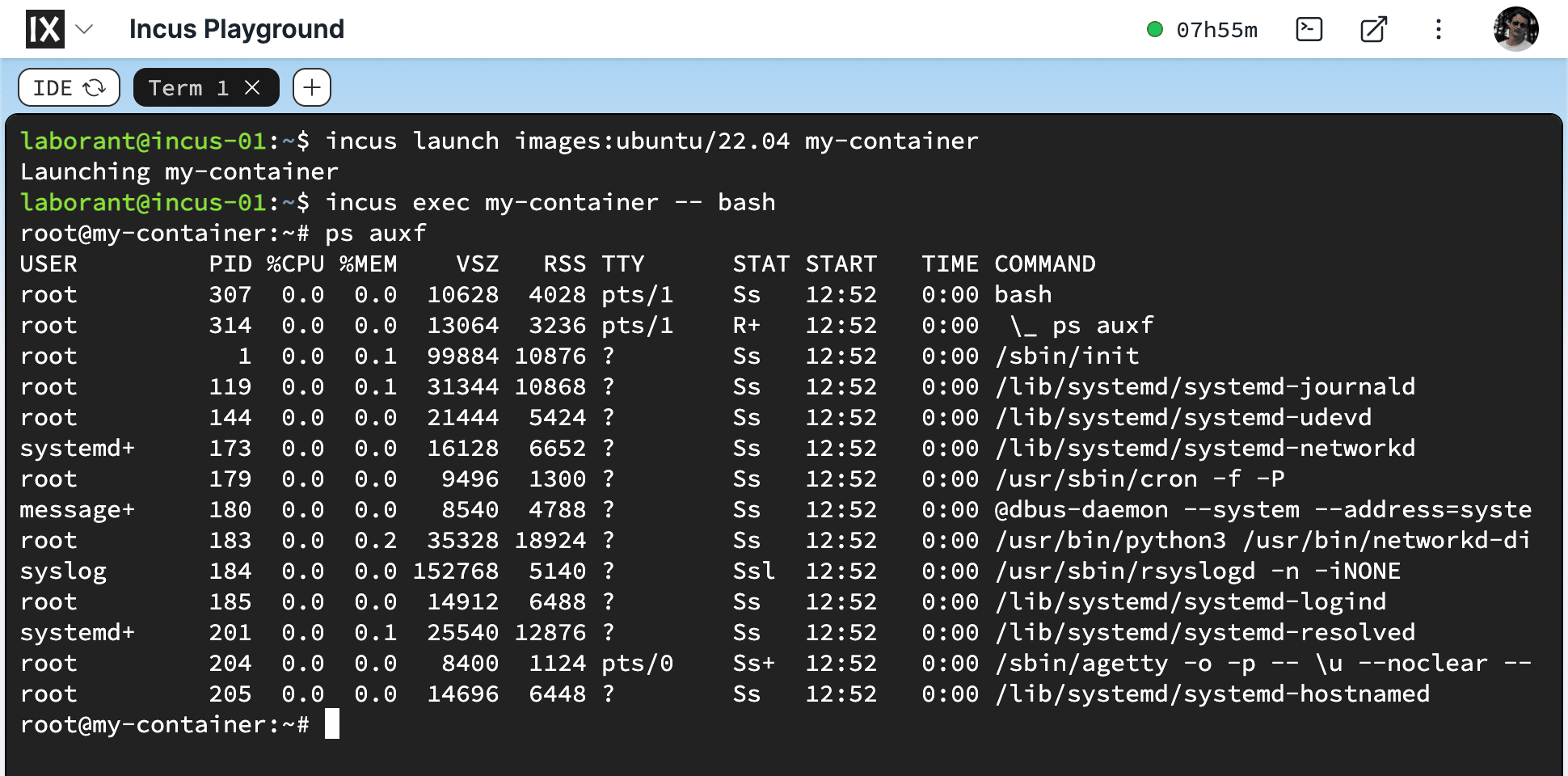1568x776 pixels.
Task: Click the refresh icon in IDE tab
Action: (x=95, y=87)
